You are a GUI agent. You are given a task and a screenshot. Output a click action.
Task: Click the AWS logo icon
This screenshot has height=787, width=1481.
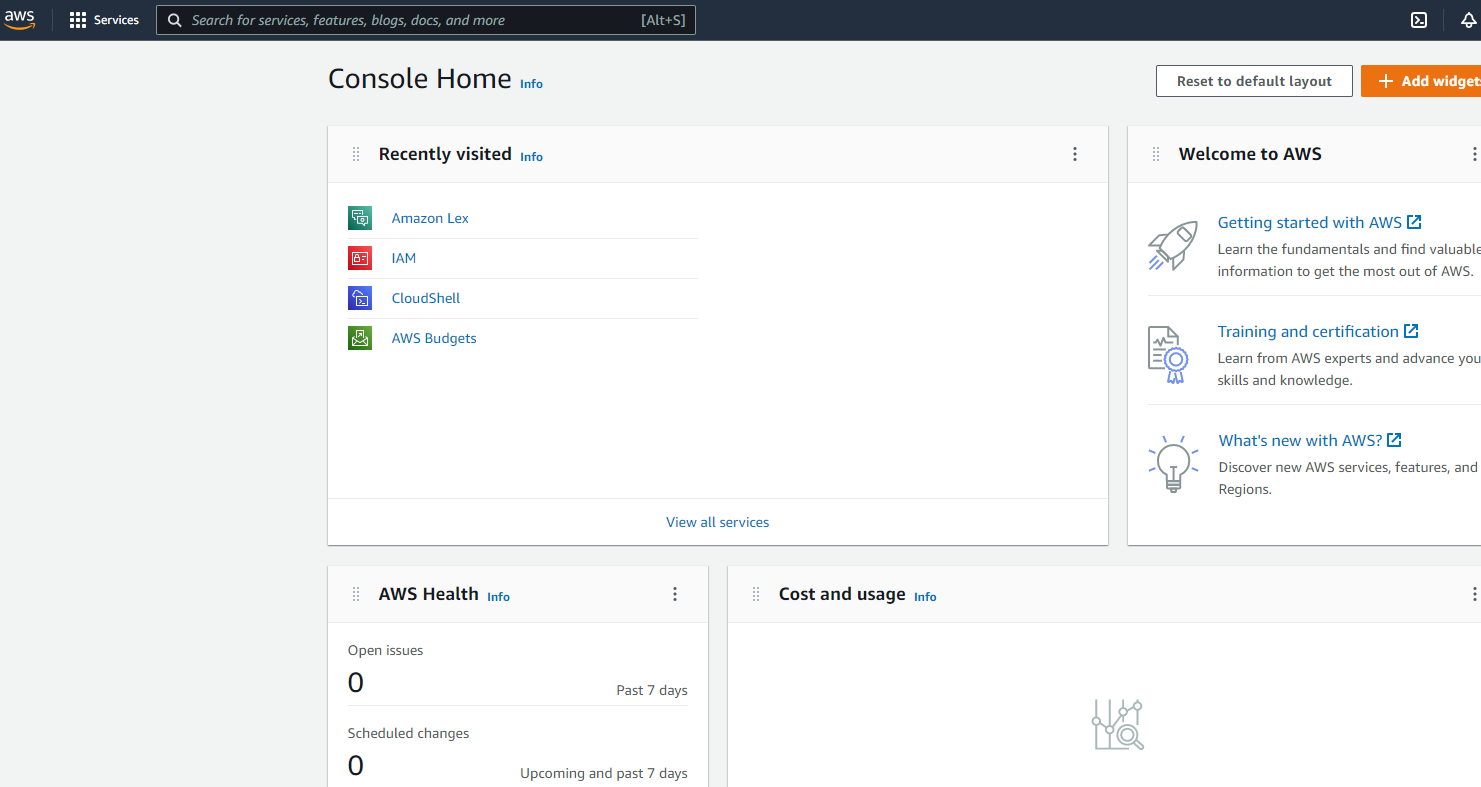[19, 19]
